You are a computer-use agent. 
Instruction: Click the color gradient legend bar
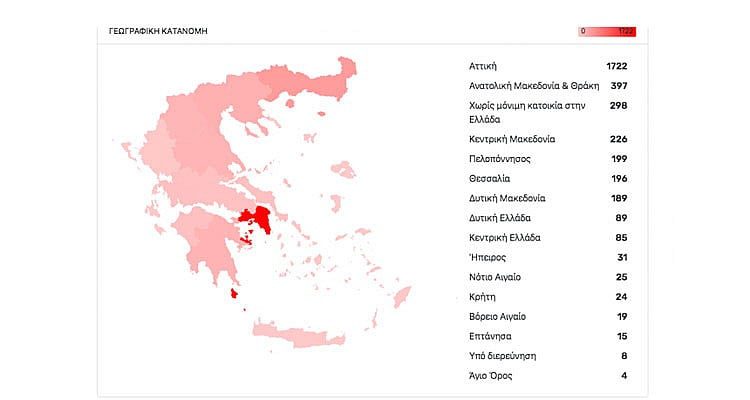(607, 32)
